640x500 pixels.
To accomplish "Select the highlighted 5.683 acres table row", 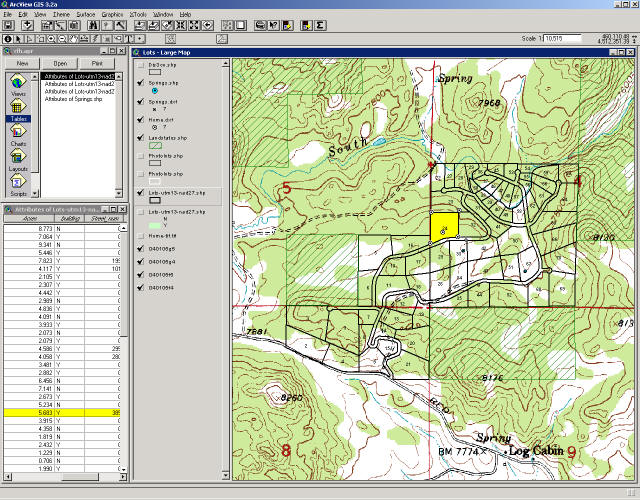I will 62,413.
